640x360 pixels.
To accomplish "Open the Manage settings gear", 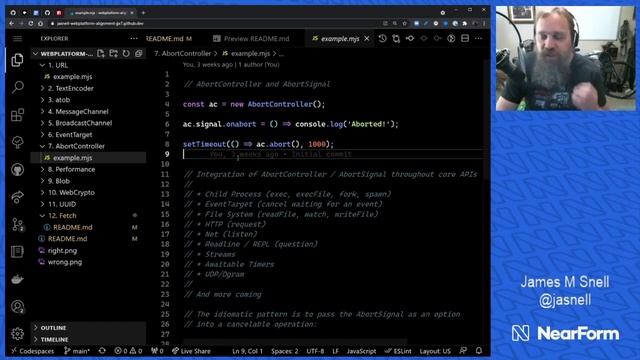I will [17, 334].
